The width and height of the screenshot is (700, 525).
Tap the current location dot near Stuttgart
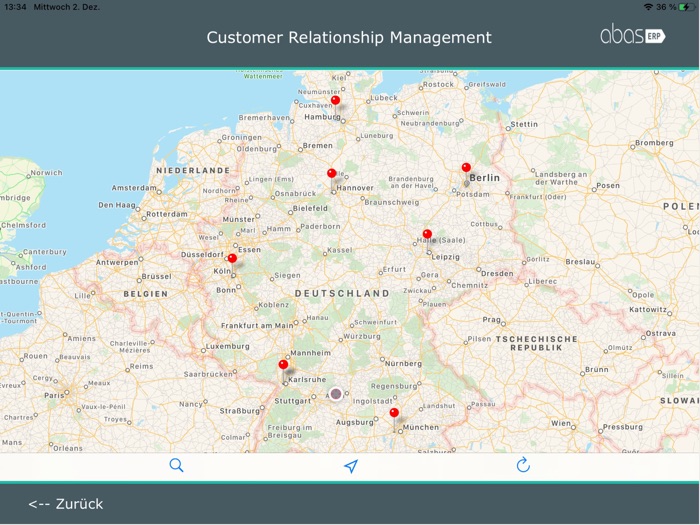336,394
